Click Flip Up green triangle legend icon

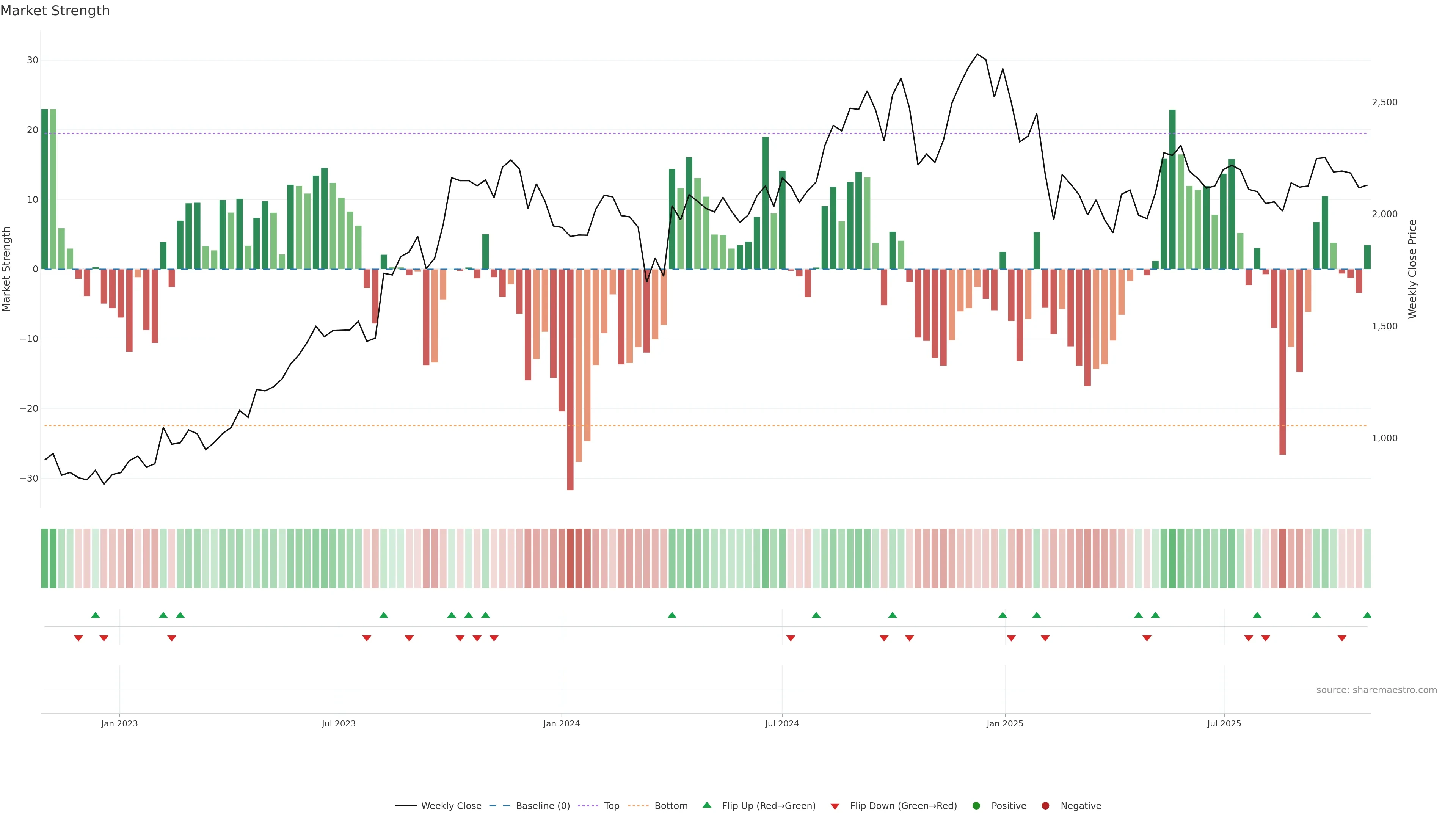(706, 805)
